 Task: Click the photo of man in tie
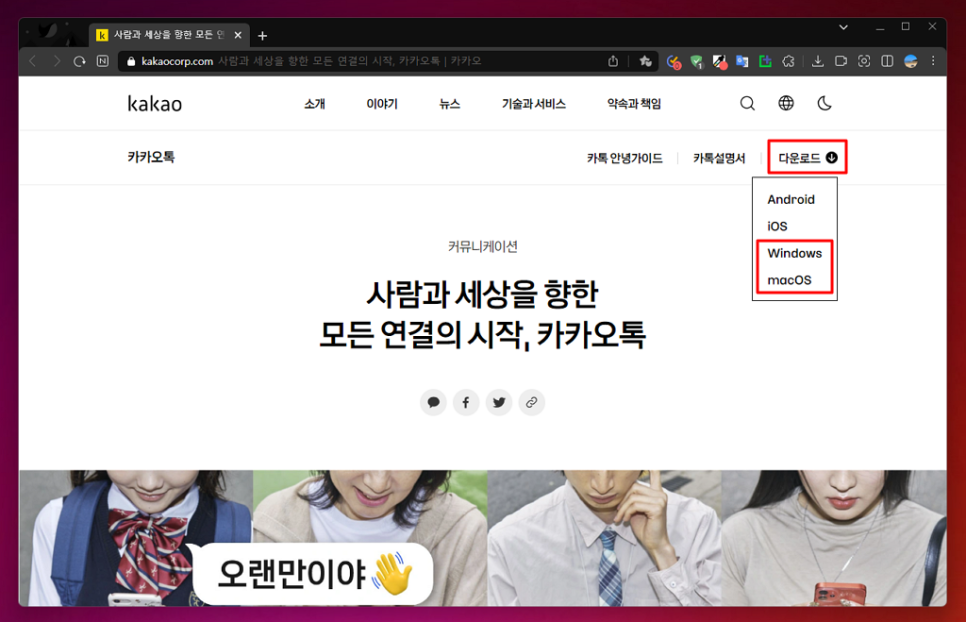(604, 538)
